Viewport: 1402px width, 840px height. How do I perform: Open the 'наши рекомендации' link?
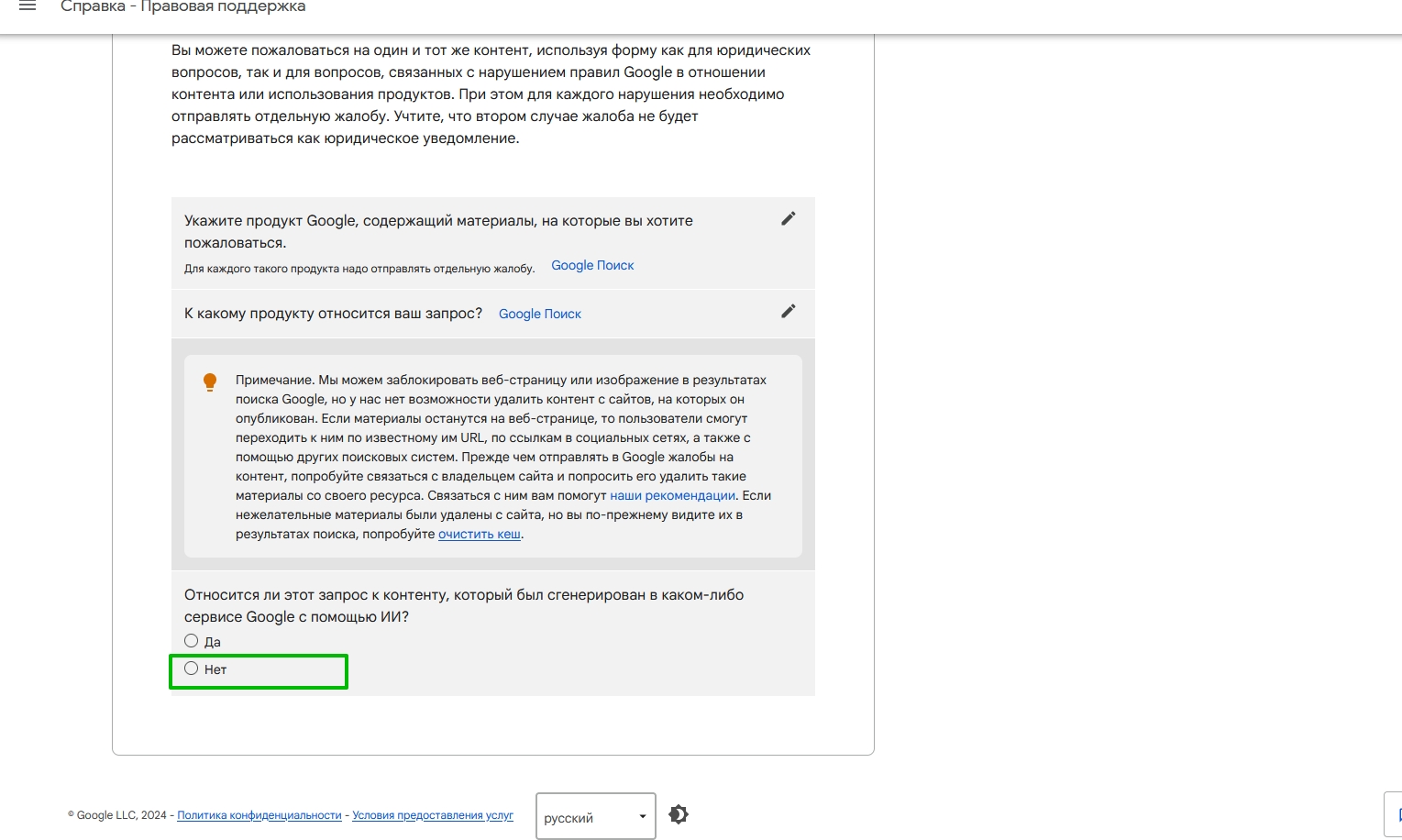tap(672, 495)
